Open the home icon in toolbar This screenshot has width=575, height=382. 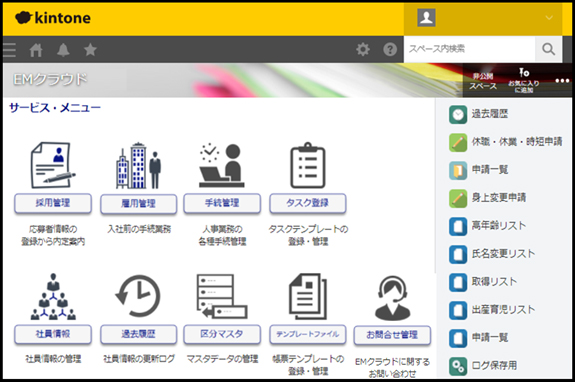pos(36,49)
